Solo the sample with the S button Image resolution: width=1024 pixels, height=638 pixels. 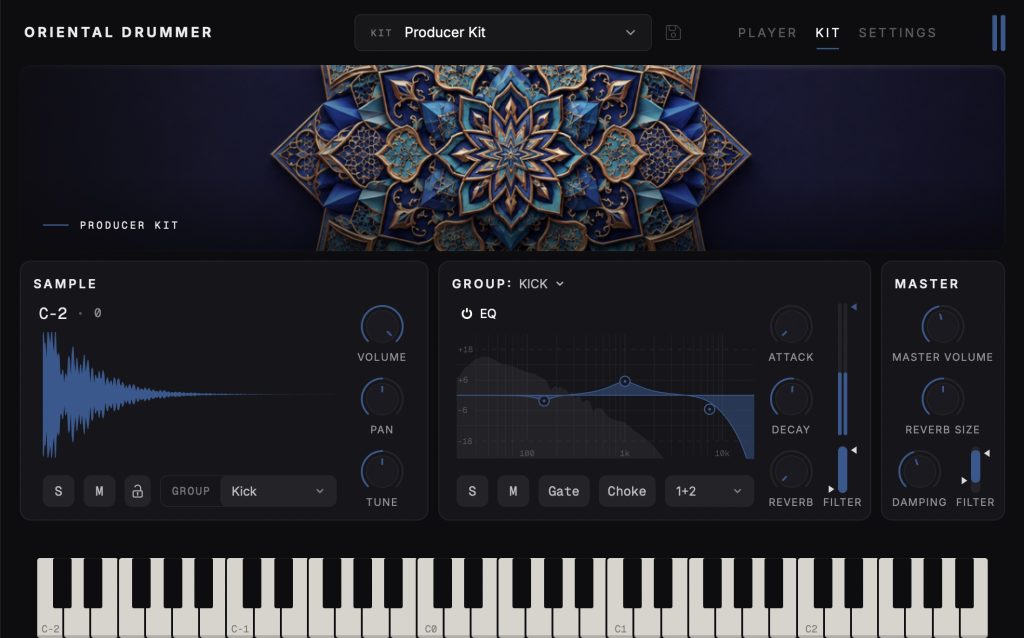[58, 491]
